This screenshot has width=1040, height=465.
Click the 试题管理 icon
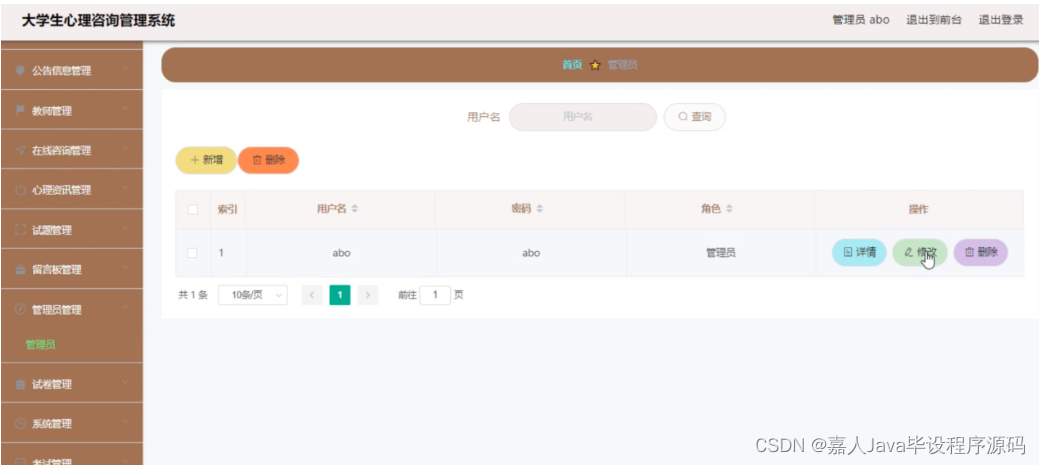click(20, 230)
